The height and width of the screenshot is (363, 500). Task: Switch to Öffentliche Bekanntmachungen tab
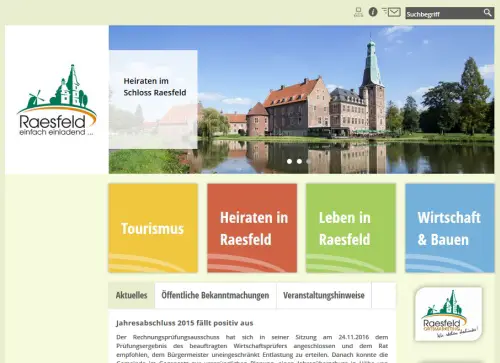pos(215,295)
